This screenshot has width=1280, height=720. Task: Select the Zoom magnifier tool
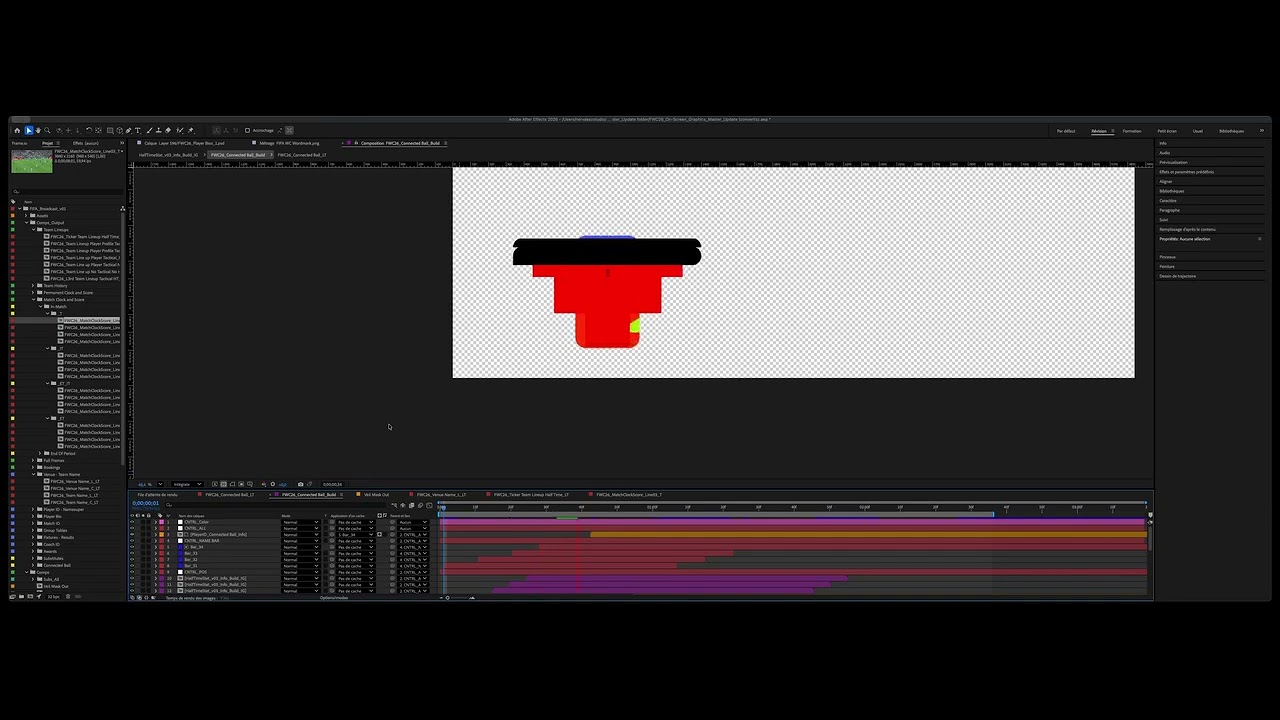(47, 130)
